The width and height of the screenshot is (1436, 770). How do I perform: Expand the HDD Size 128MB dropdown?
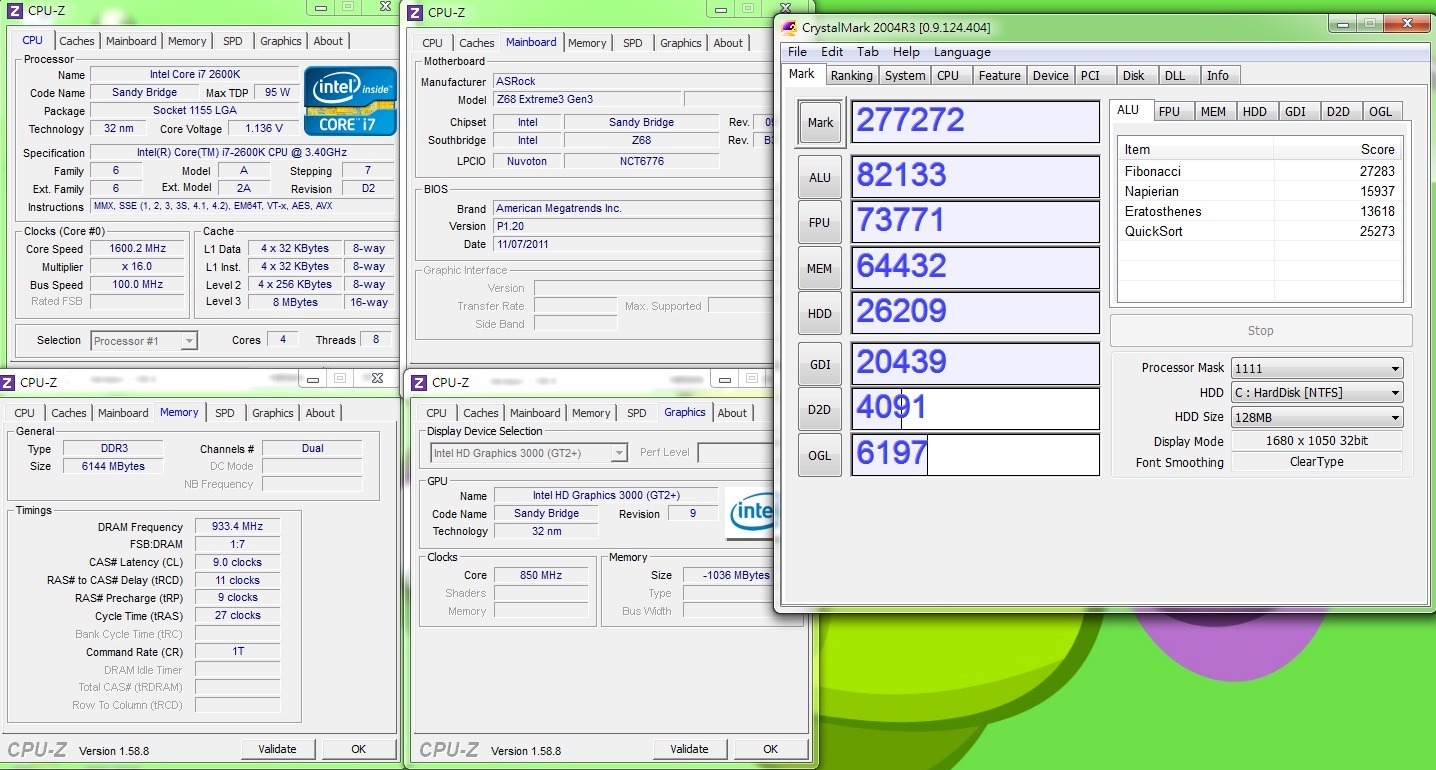(1317, 417)
